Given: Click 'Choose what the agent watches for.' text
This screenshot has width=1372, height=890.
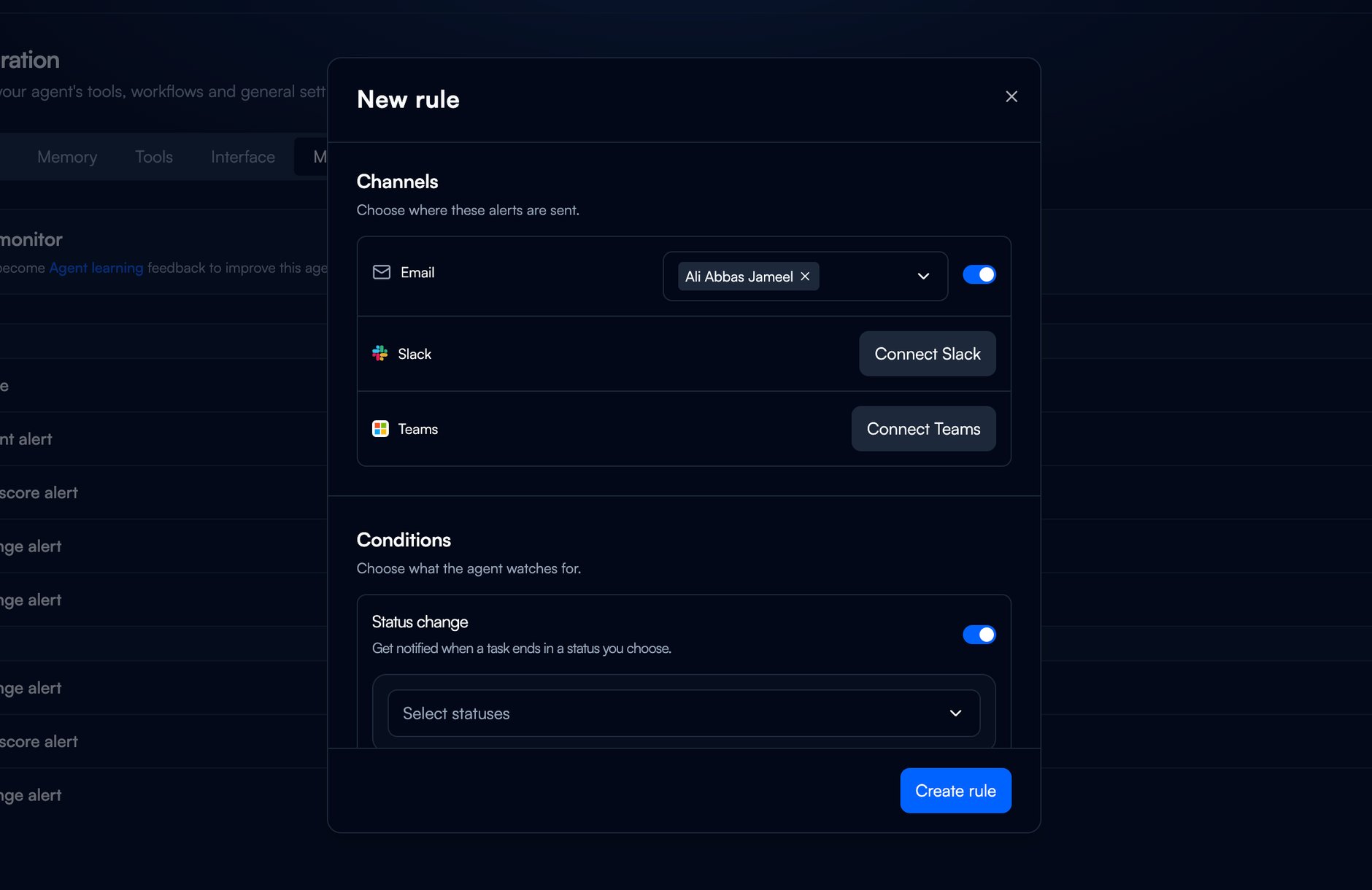Looking at the screenshot, I should pos(469,568).
